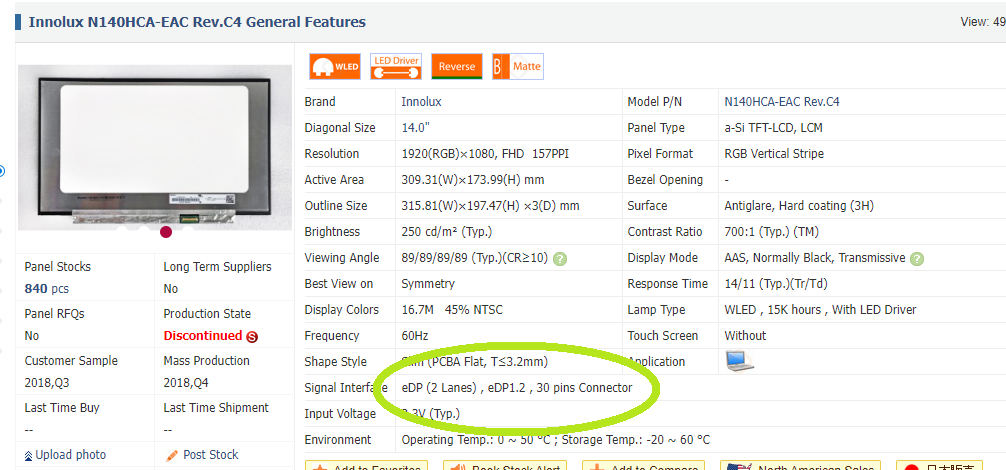Open the Post Stock link

point(210,455)
